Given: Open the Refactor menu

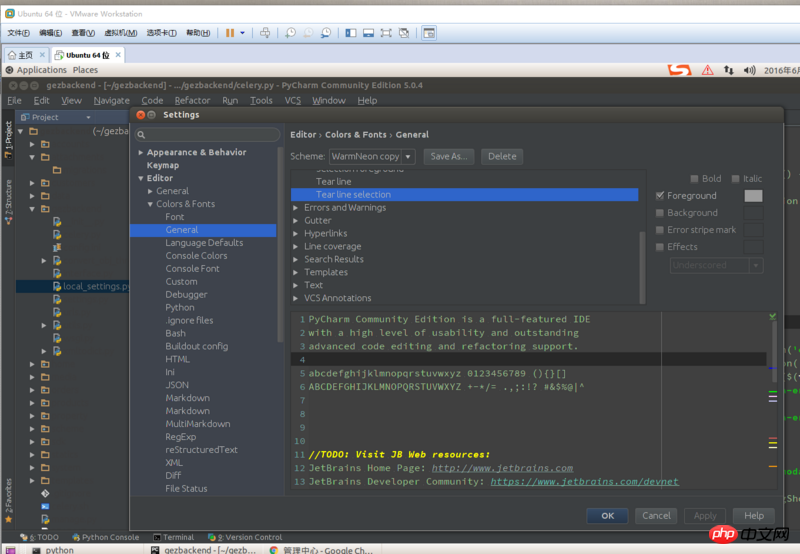Looking at the screenshot, I should tap(192, 100).
